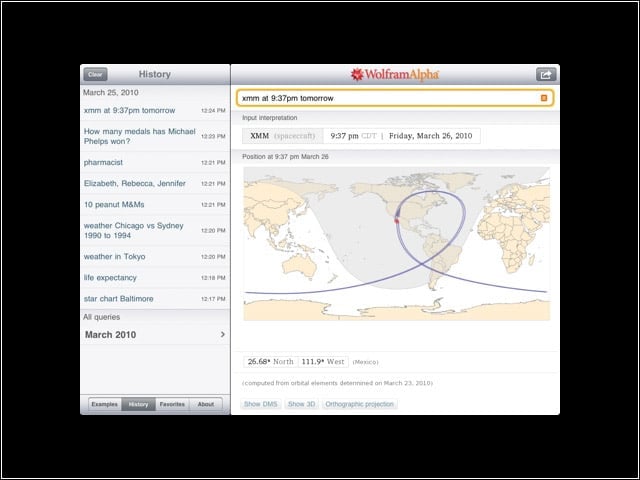Select 'star chart Baltimore' entry

(155, 299)
